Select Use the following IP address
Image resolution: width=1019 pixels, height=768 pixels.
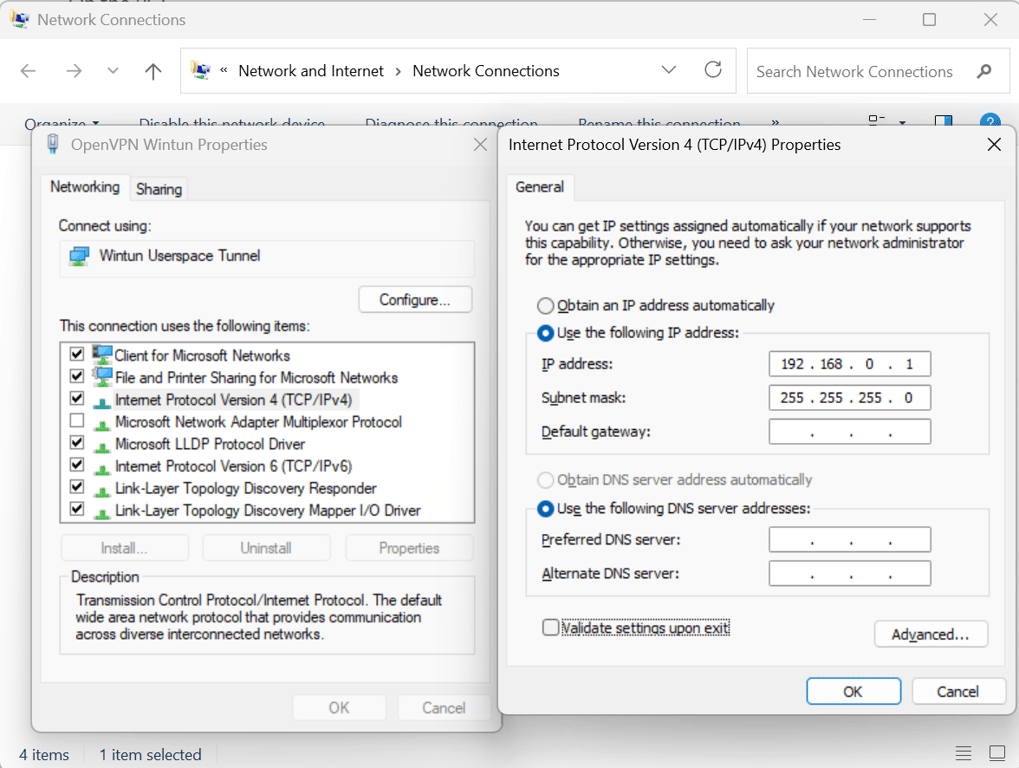(x=545, y=333)
